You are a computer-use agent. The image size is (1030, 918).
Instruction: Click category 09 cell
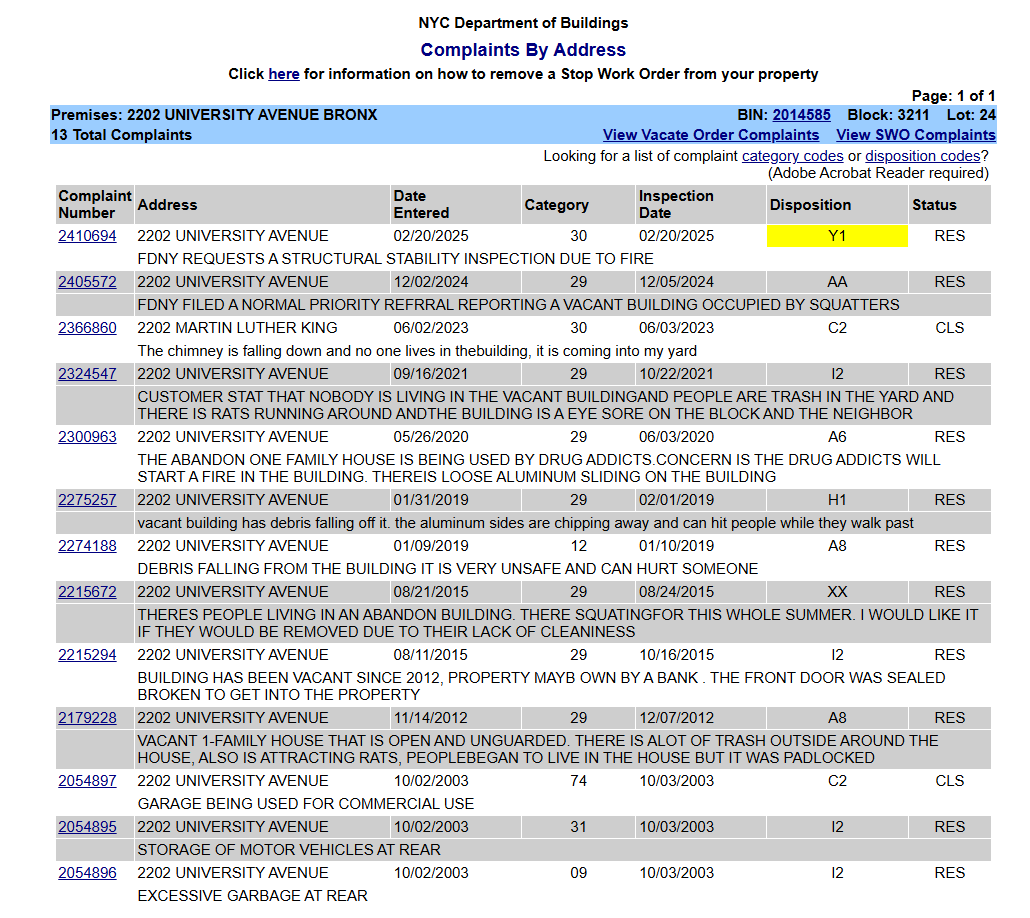click(578, 873)
